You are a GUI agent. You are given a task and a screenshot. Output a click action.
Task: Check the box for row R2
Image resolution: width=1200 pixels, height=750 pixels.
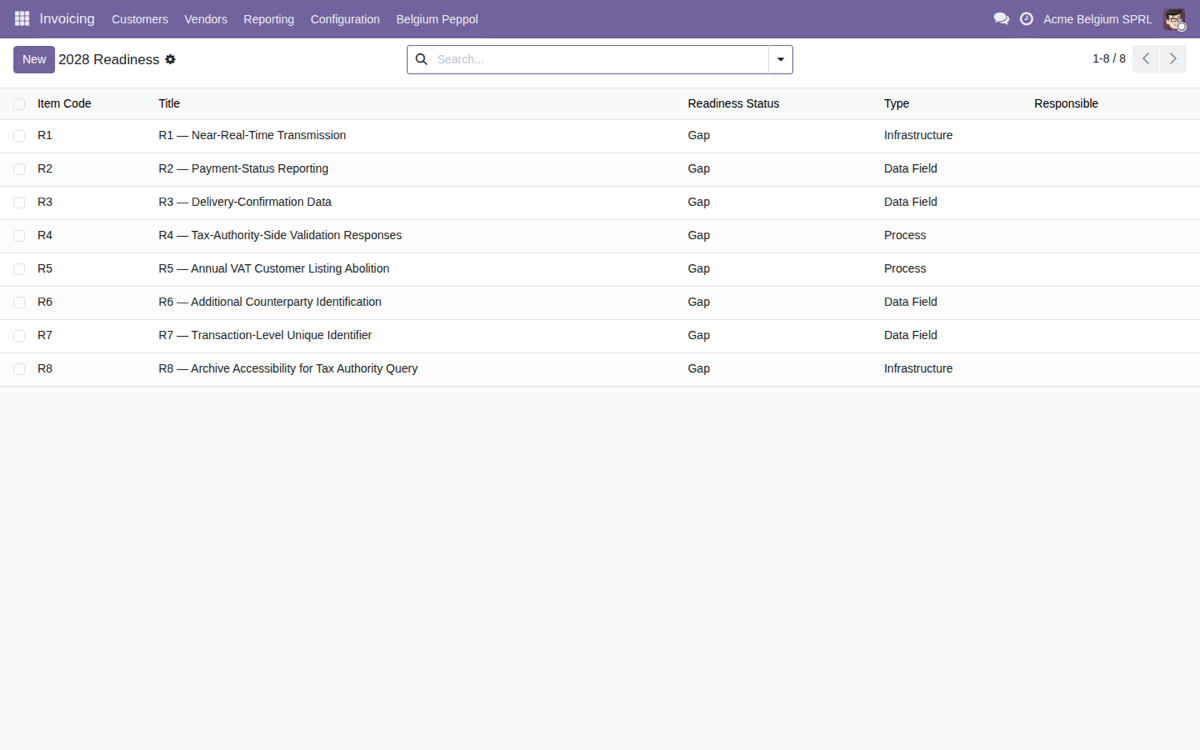click(19, 169)
